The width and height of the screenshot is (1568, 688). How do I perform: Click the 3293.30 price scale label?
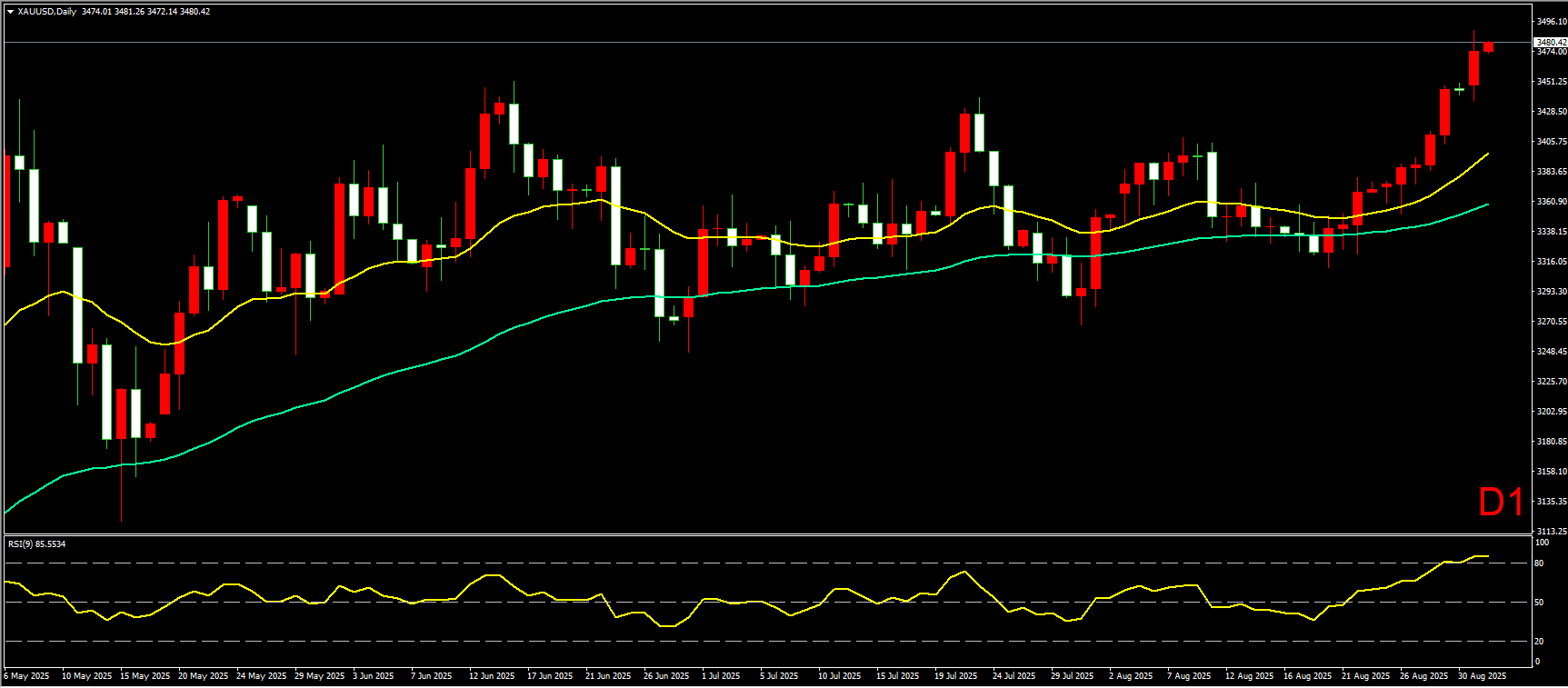point(1551,292)
